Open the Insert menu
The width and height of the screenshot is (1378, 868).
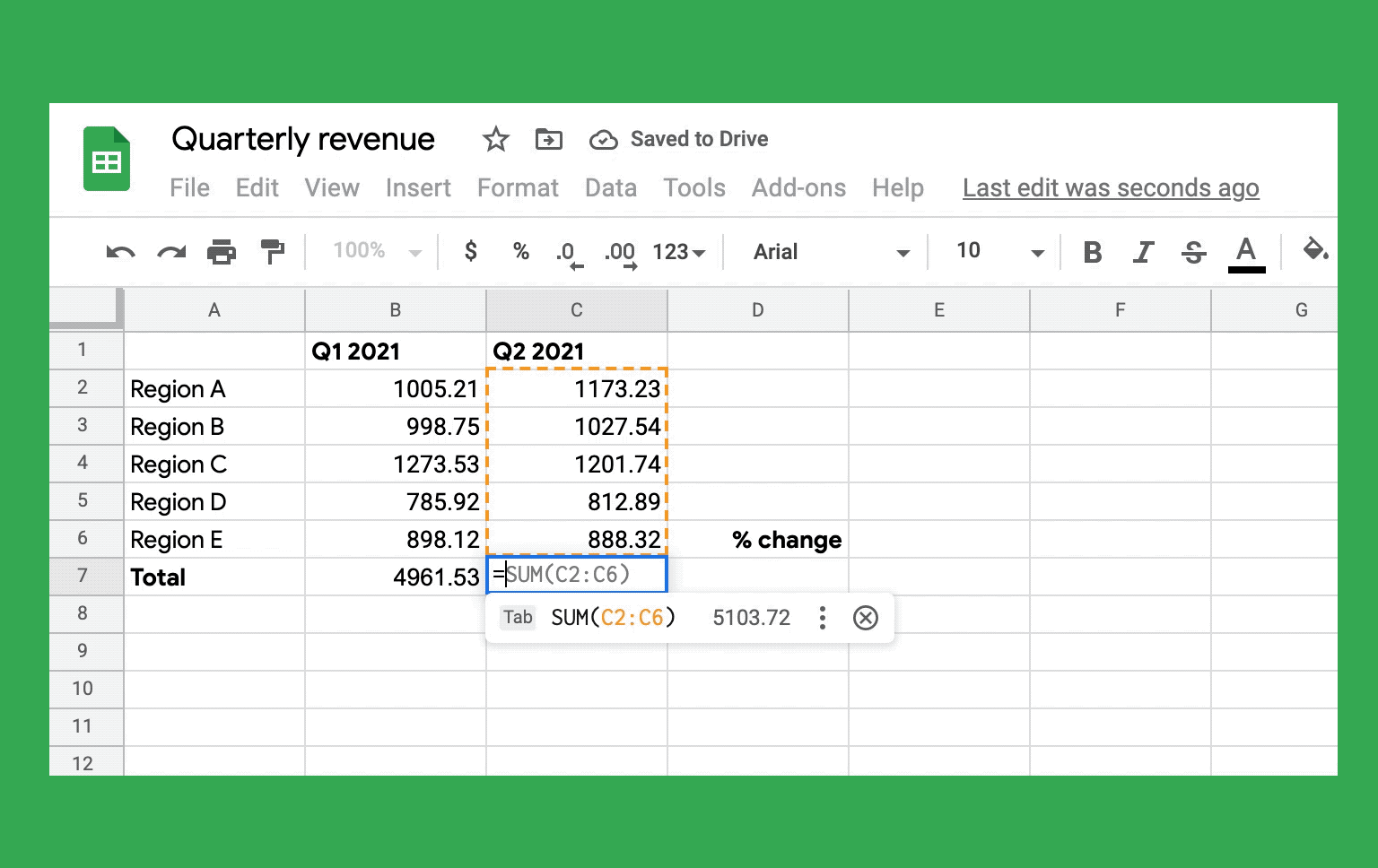(418, 187)
